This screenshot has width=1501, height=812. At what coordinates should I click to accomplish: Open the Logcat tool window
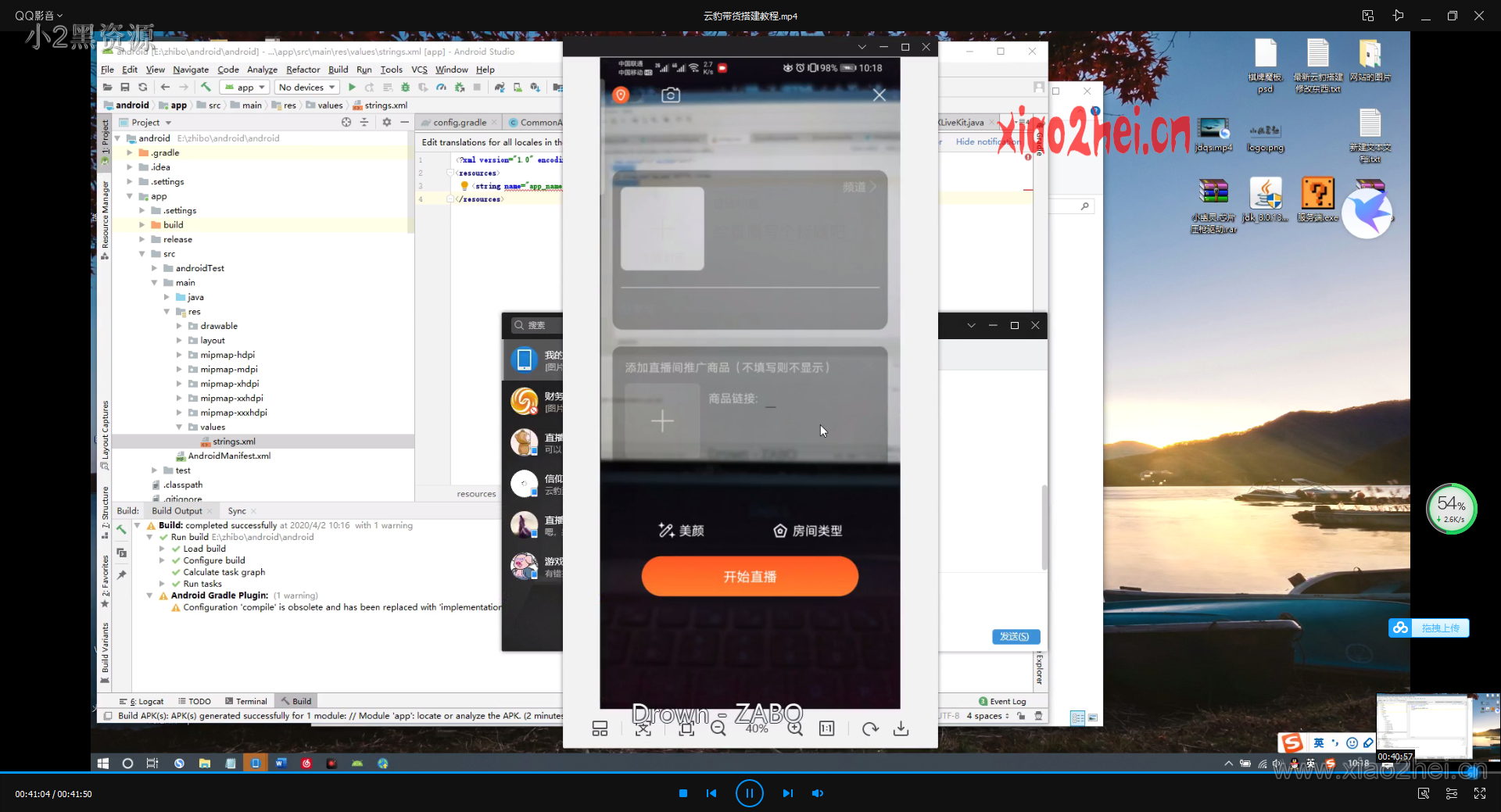tap(142, 701)
